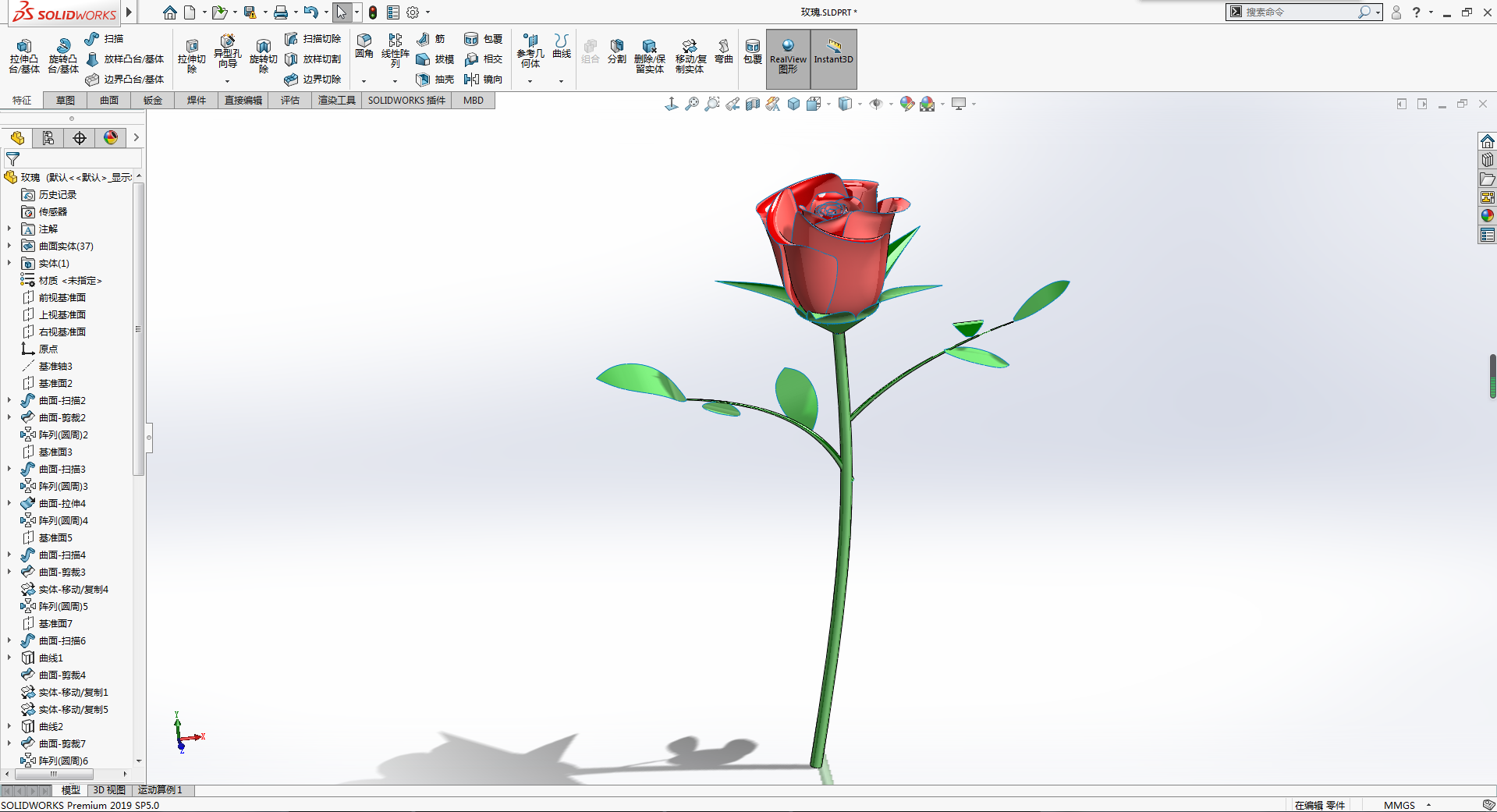Open the Curves dropdown arrow
Viewport: 1497px width, 812px height.
tap(562, 81)
